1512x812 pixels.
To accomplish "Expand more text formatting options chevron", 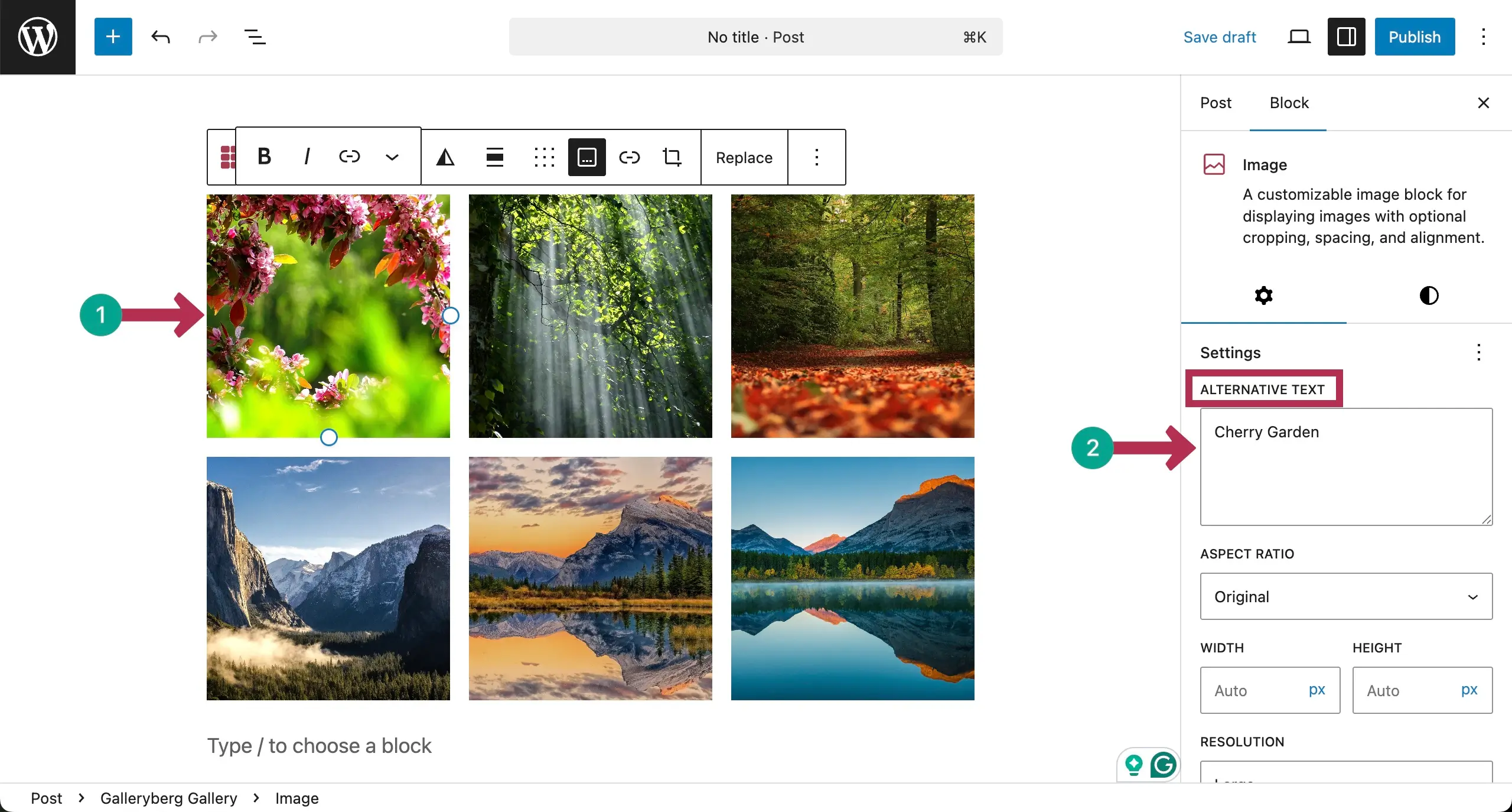I will [x=392, y=157].
